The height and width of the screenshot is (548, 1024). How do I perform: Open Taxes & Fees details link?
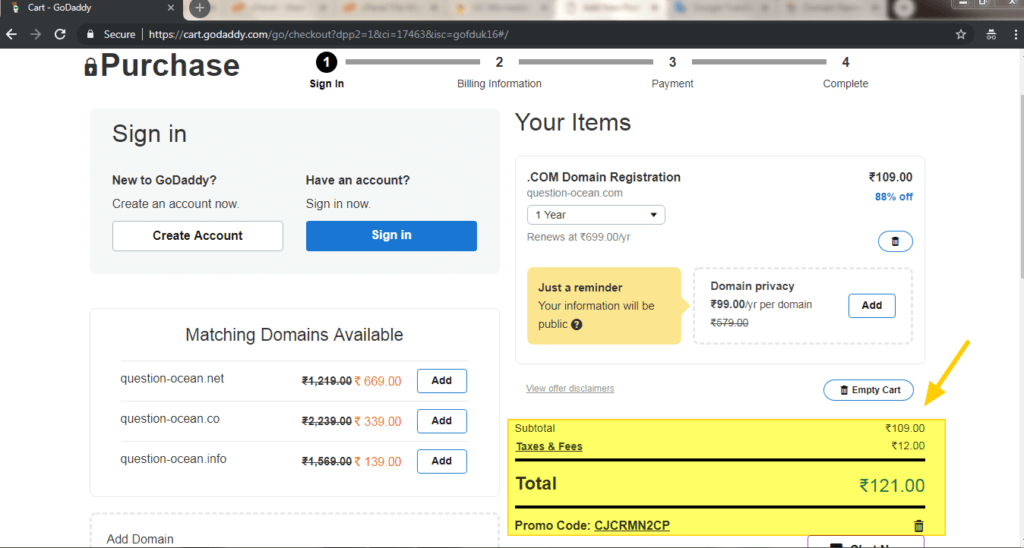[549, 447]
